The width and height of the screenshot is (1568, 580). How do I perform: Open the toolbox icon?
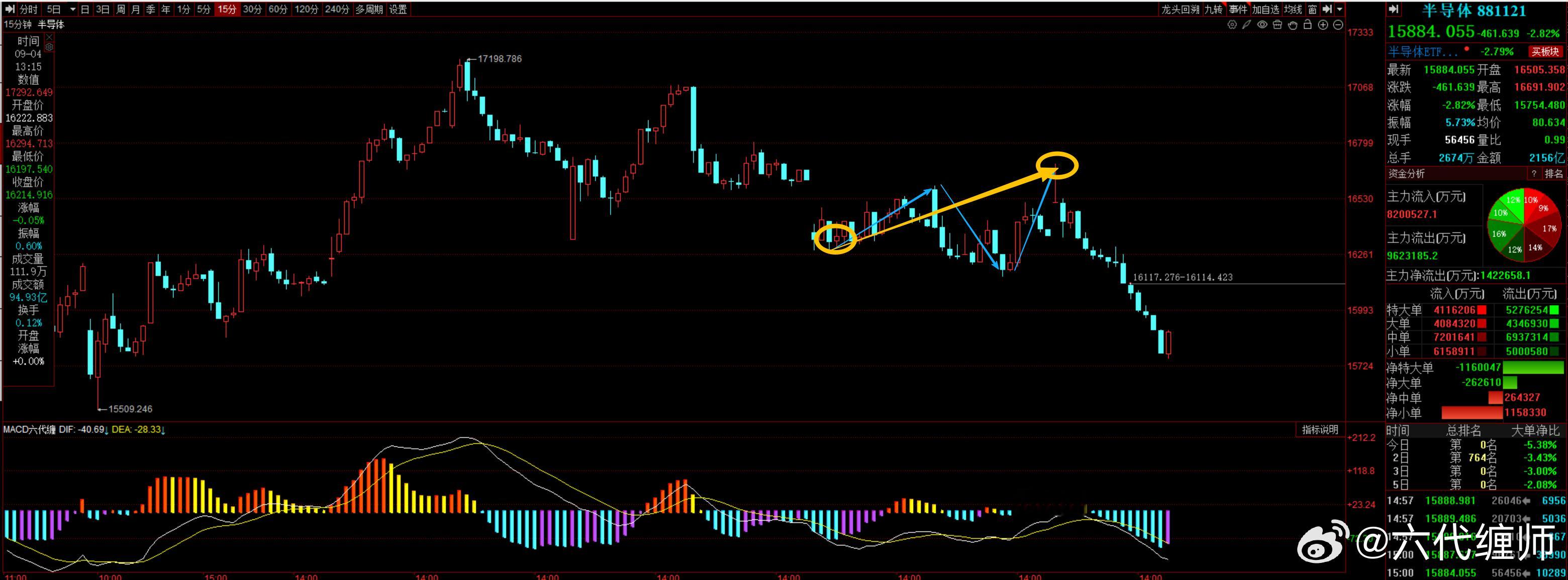[x=1278, y=25]
